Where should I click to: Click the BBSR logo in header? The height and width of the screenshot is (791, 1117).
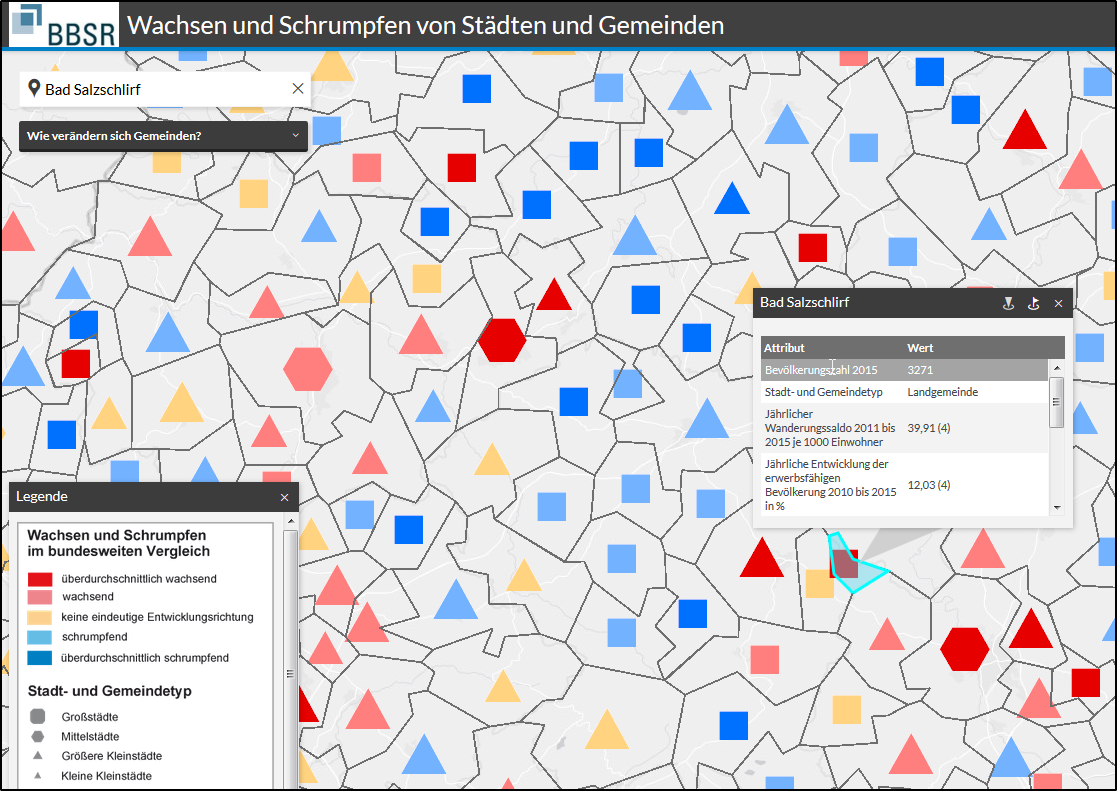64,25
